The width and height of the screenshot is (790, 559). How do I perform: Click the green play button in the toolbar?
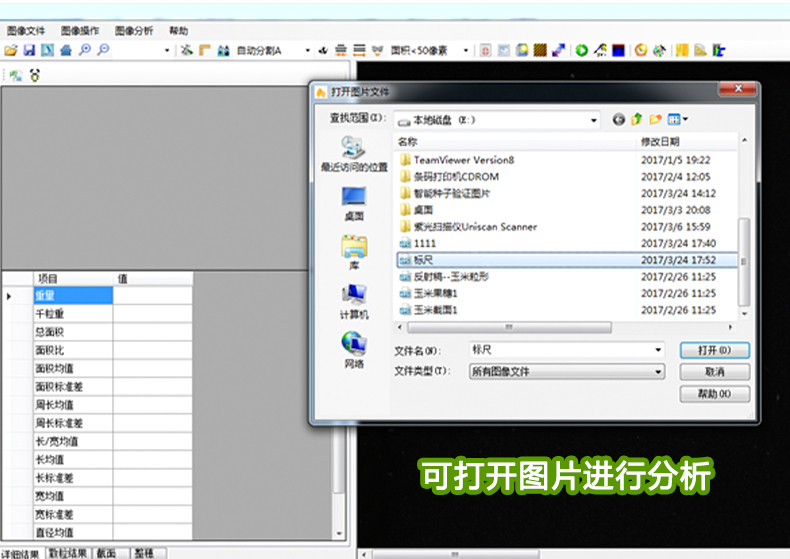(x=582, y=50)
